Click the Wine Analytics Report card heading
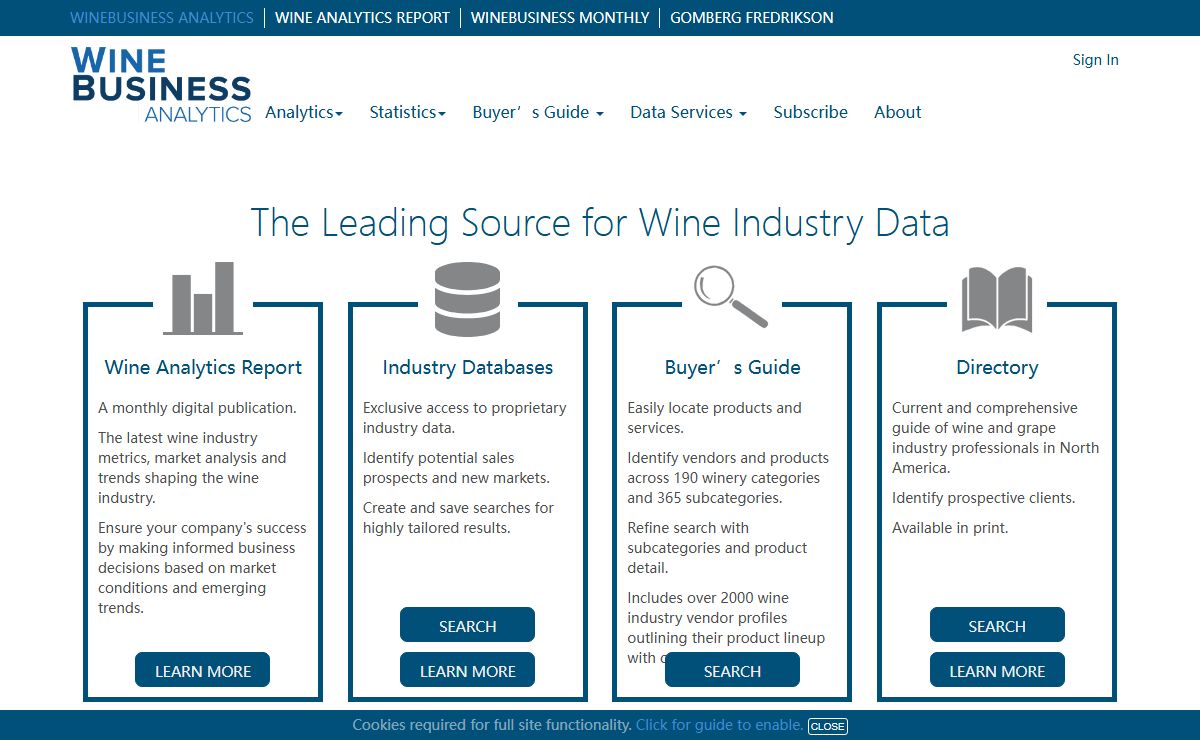Screen dimensions: 1200x740 click(203, 367)
